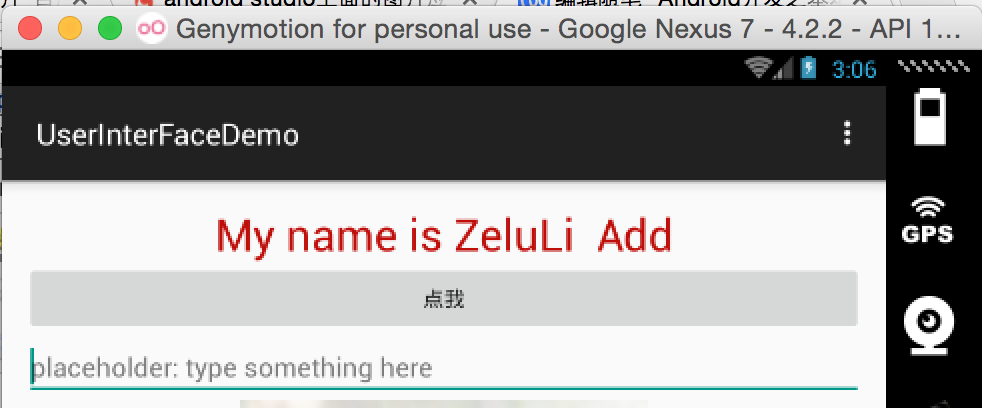Image resolution: width=982 pixels, height=408 pixels.
Task: Click the cellular signal strength icon
Action: 783,68
